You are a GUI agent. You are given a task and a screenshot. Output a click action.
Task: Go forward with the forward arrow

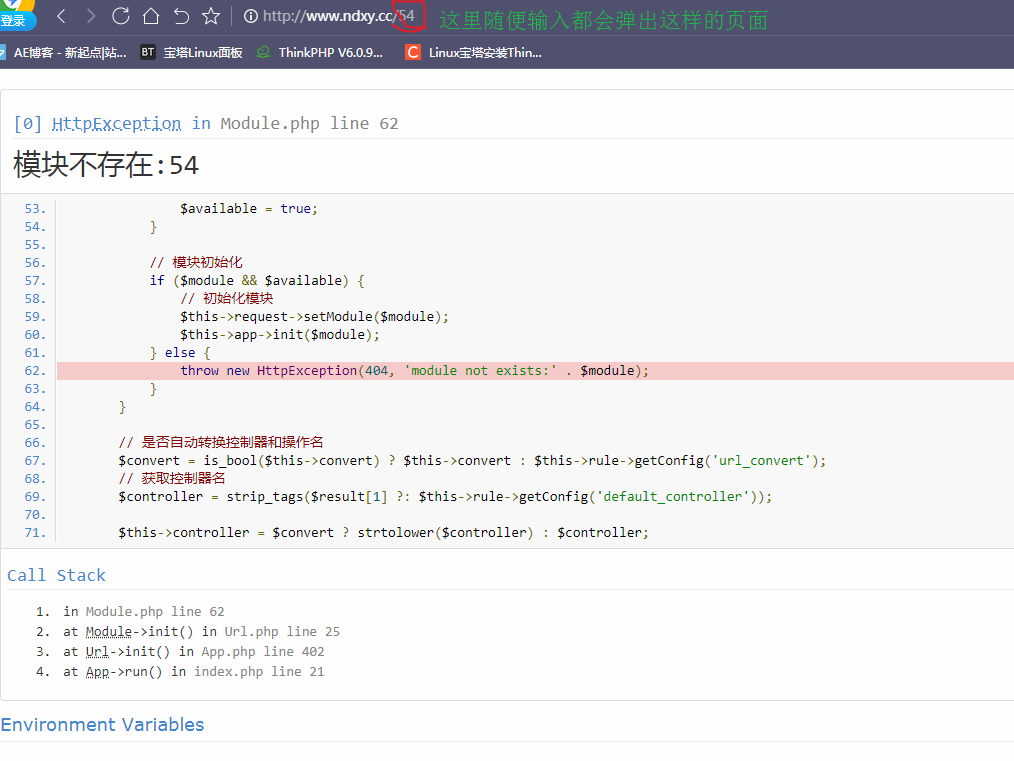click(x=91, y=16)
